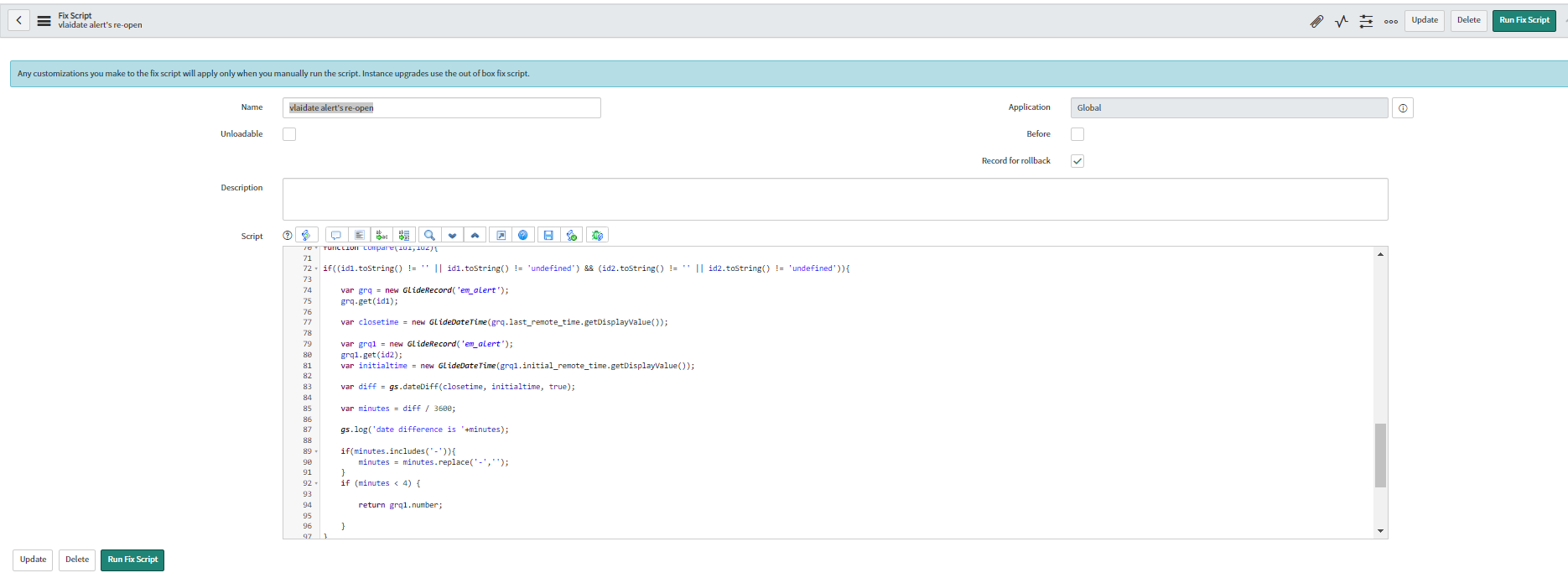Collapse the code fold arrow at line 72
1568x578 pixels.
click(x=316, y=269)
